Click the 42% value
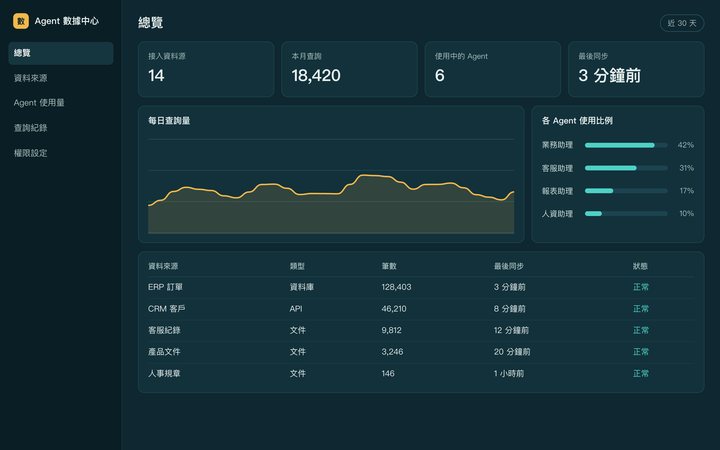Viewport: 720px width, 450px height. point(686,145)
